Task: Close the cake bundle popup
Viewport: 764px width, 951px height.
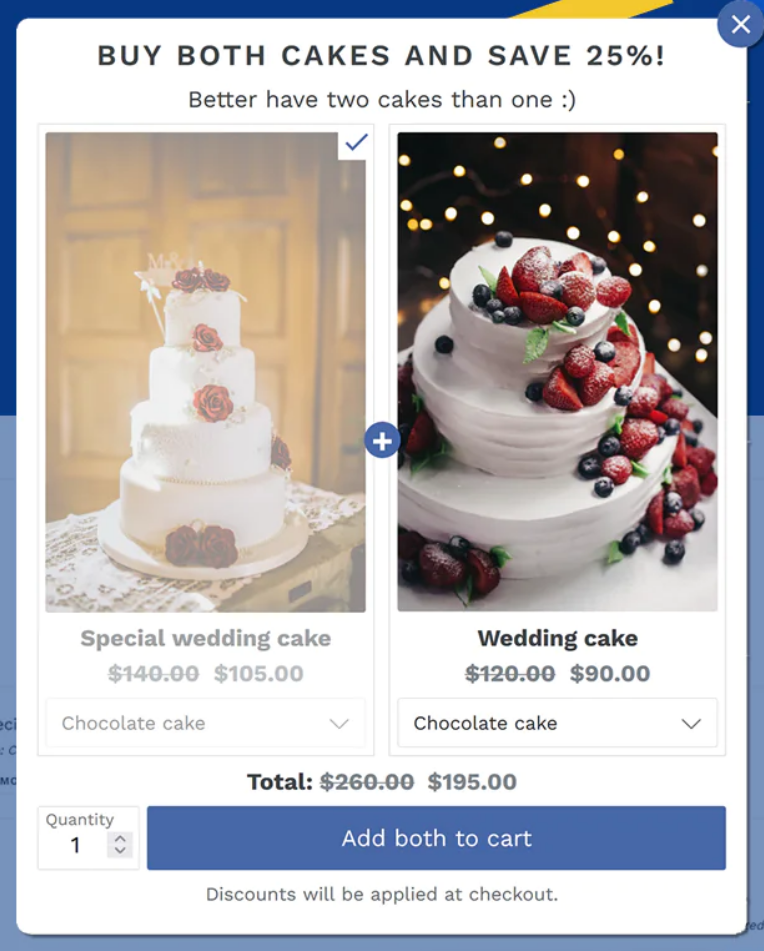Action: pos(740,24)
